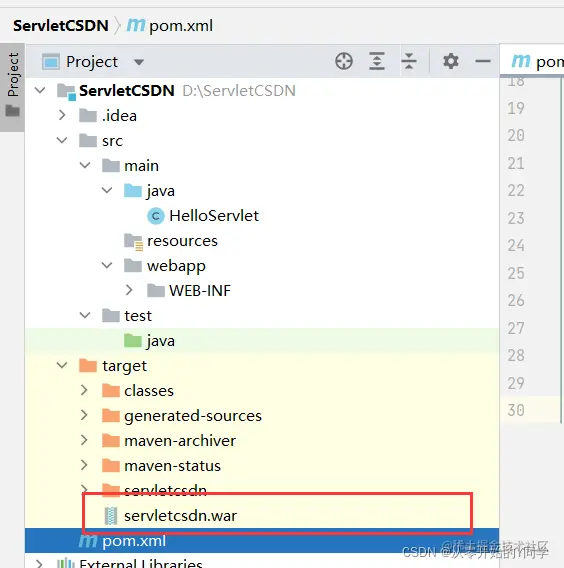This screenshot has width=564, height=568.
Task: Hide the Project panel with minus icon
Action: click(x=483, y=61)
